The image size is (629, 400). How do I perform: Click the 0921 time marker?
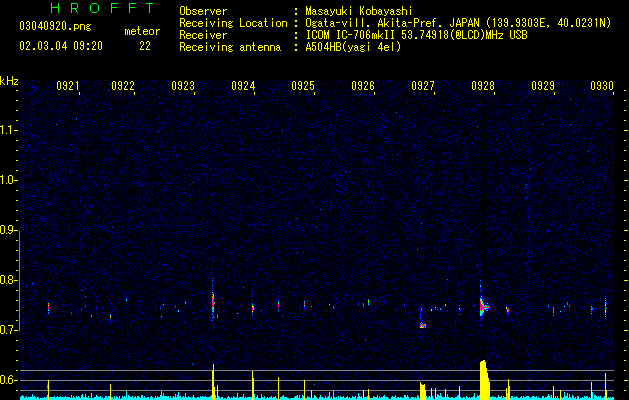point(67,86)
